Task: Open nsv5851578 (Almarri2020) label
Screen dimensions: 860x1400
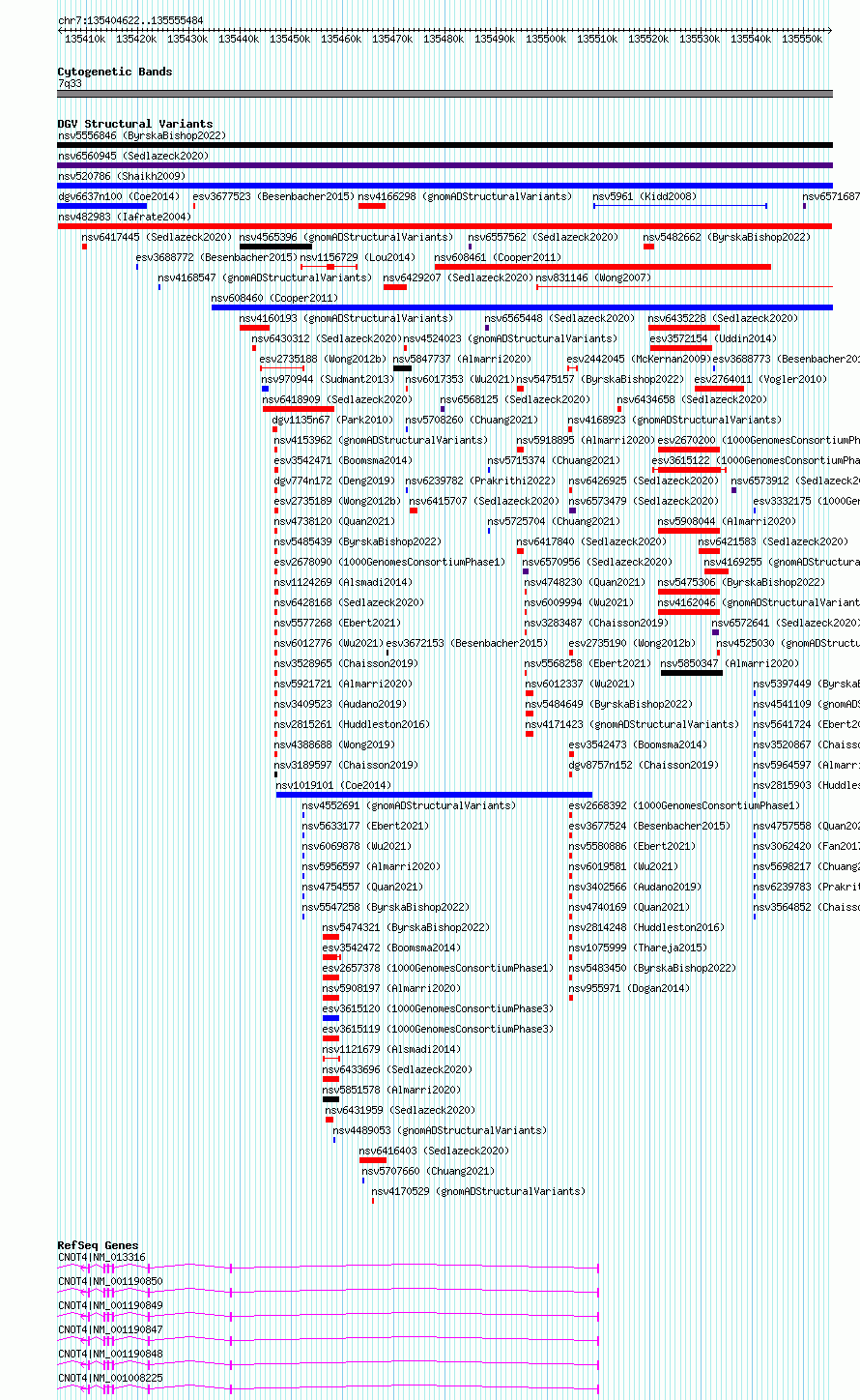Action: pos(391,1090)
